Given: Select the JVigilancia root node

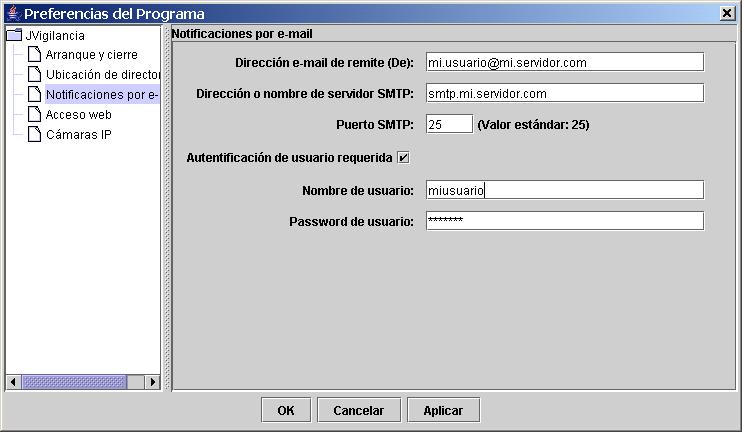Looking at the screenshot, I should point(55,35).
